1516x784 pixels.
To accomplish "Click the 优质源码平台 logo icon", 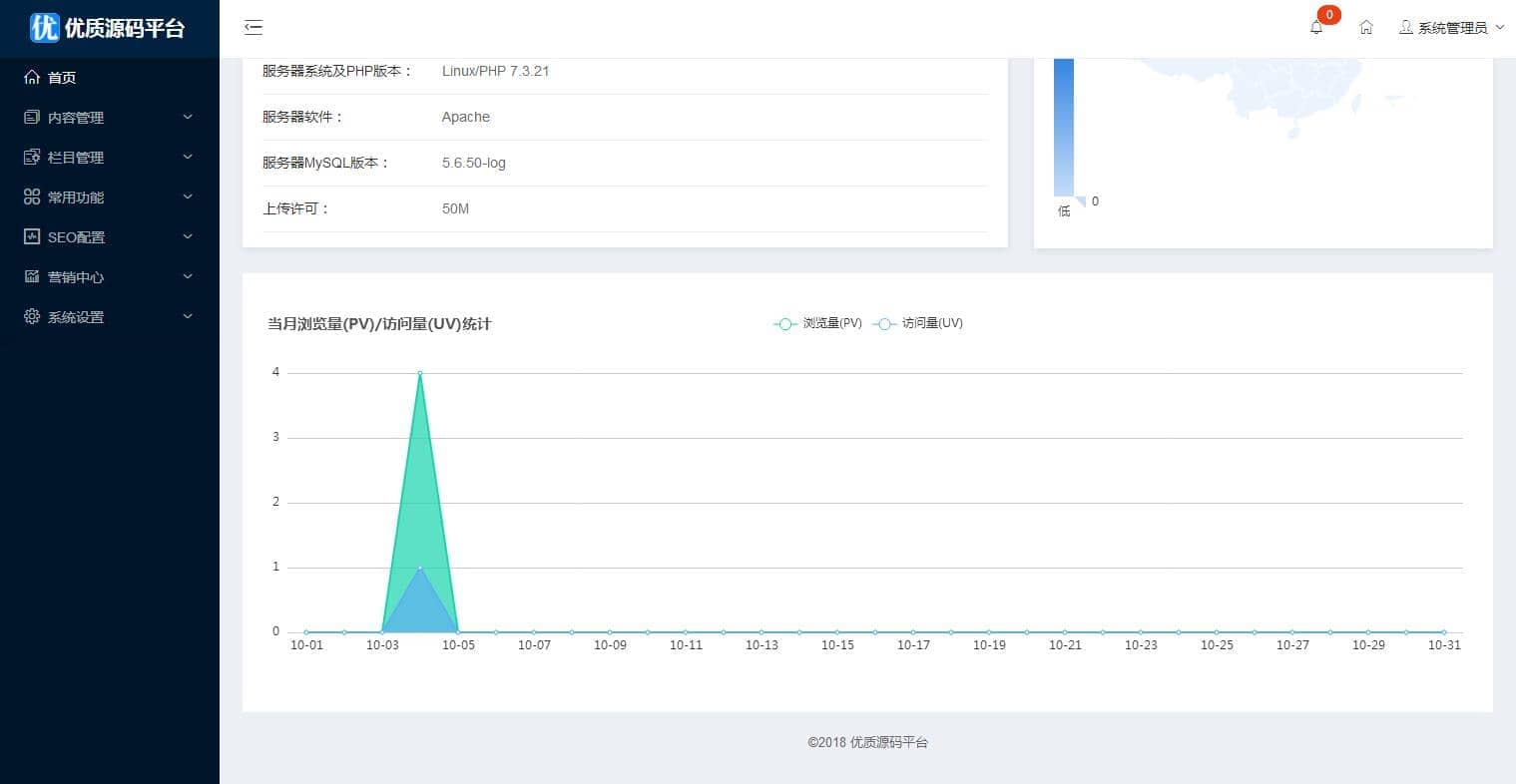I will tap(45, 28).
